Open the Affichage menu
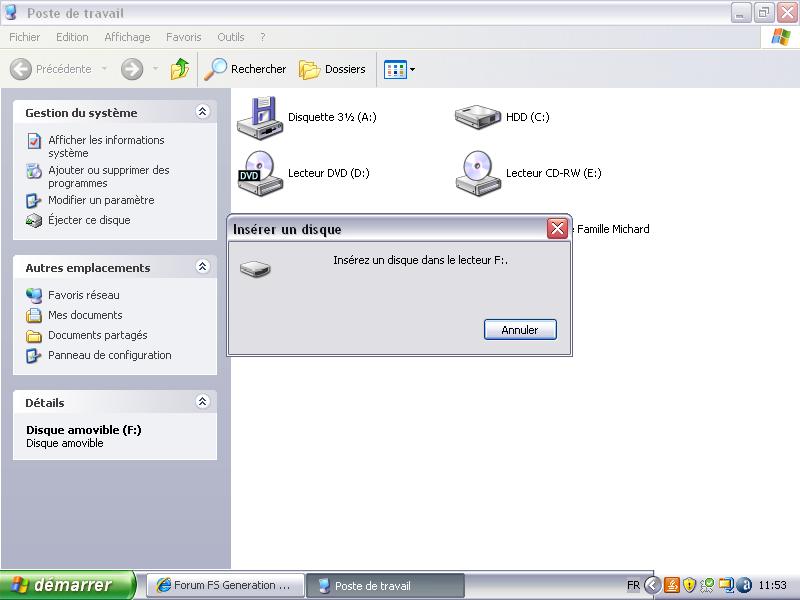The image size is (800, 600). coord(127,37)
